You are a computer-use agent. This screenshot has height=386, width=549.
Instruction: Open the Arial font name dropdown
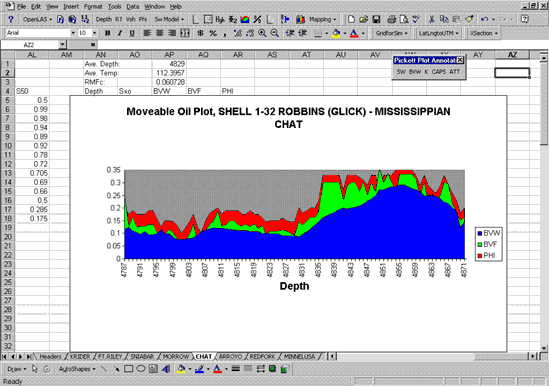(x=73, y=33)
